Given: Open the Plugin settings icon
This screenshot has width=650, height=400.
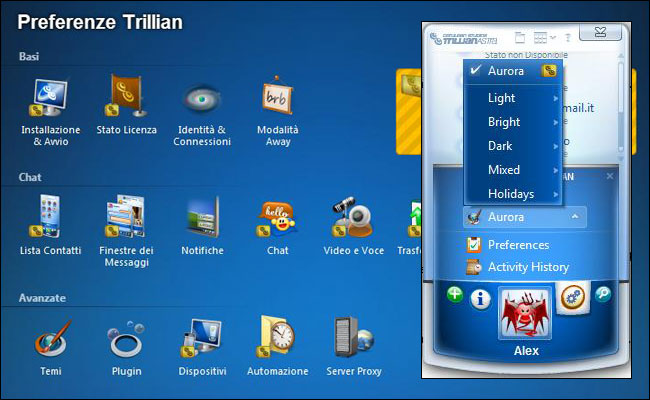Looking at the screenshot, I should tap(126, 340).
